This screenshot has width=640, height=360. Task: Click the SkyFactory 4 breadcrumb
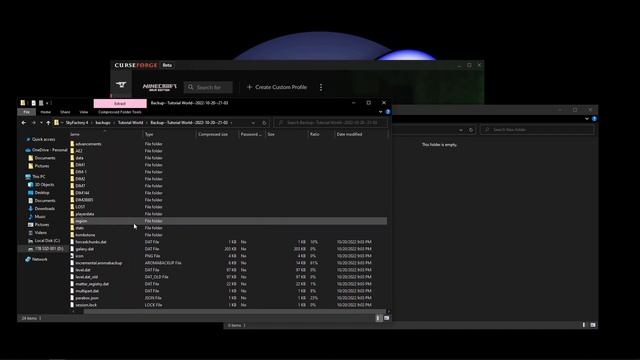click(77, 122)
